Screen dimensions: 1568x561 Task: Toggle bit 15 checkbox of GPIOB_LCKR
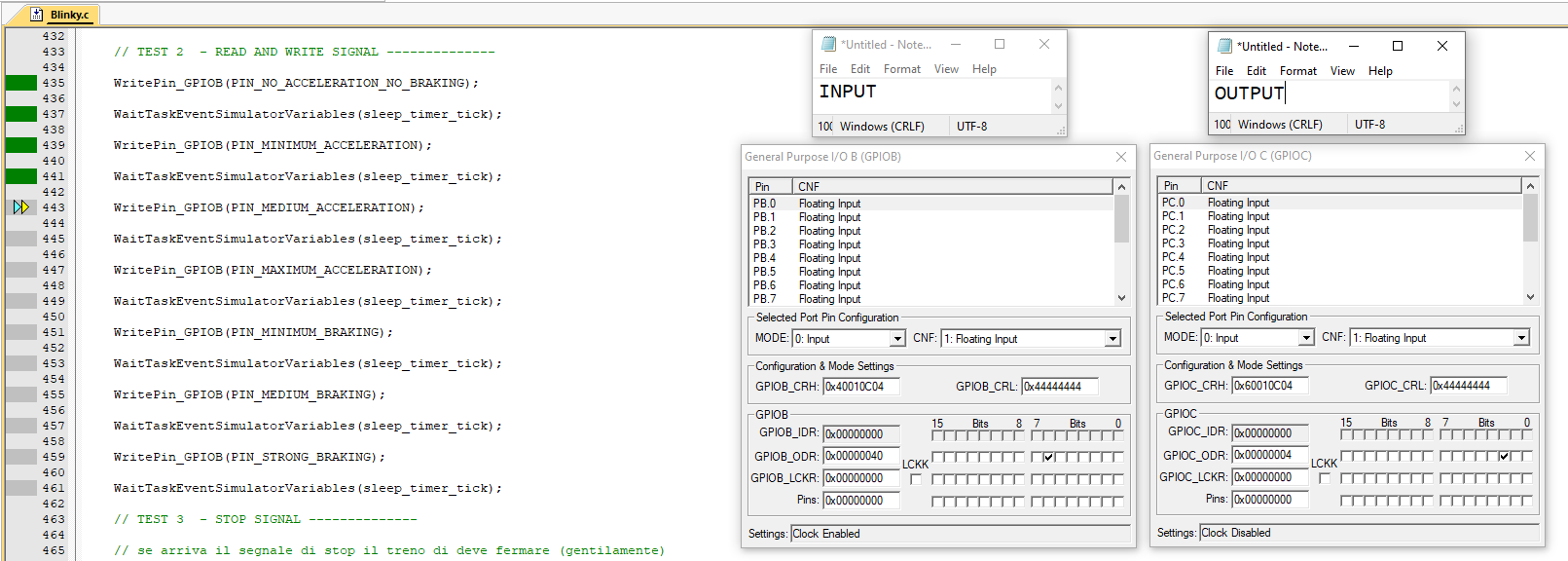tap(937, 479)
